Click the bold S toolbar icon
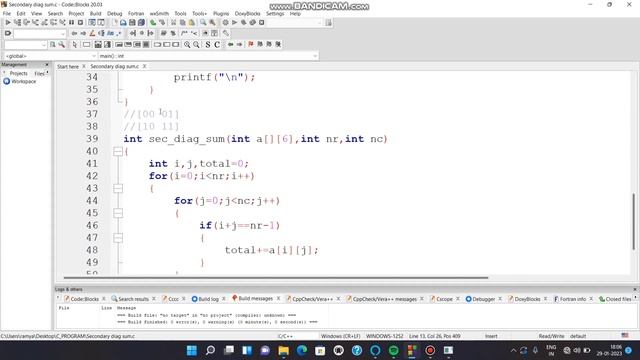The image size is (640, 360). coord(208,44)
